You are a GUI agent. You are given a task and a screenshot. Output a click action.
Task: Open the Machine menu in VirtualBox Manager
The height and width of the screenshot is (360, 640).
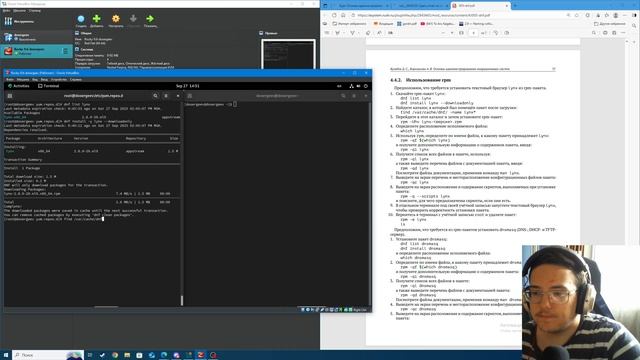[19, 11]
